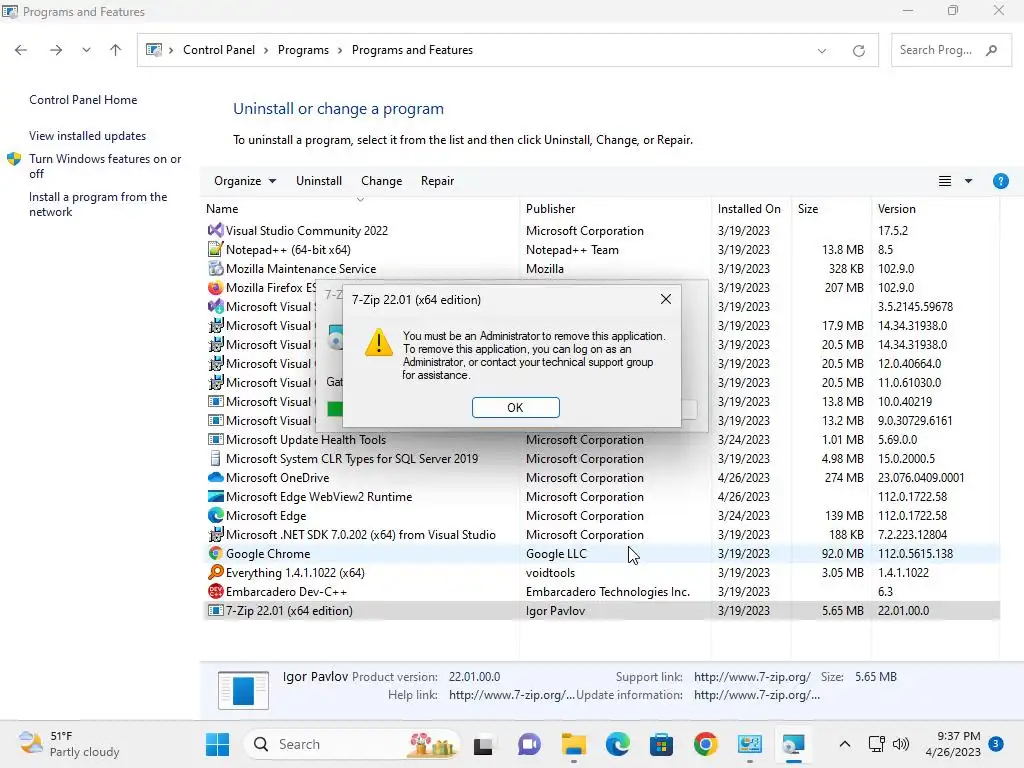Click the Notepad++ program icon
Image resolution: width=1024 pixels, height=768 pixels.
point(215,249)
